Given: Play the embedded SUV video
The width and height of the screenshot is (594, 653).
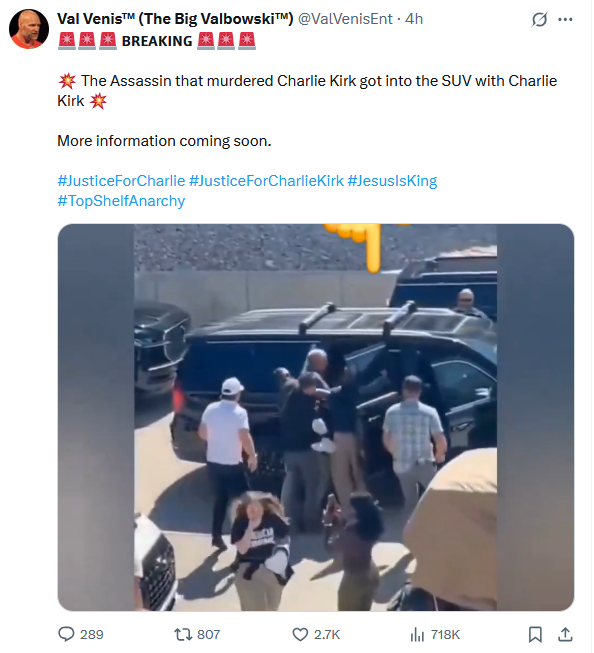Looking at the screenshot, I should click(x=316, y=417).
